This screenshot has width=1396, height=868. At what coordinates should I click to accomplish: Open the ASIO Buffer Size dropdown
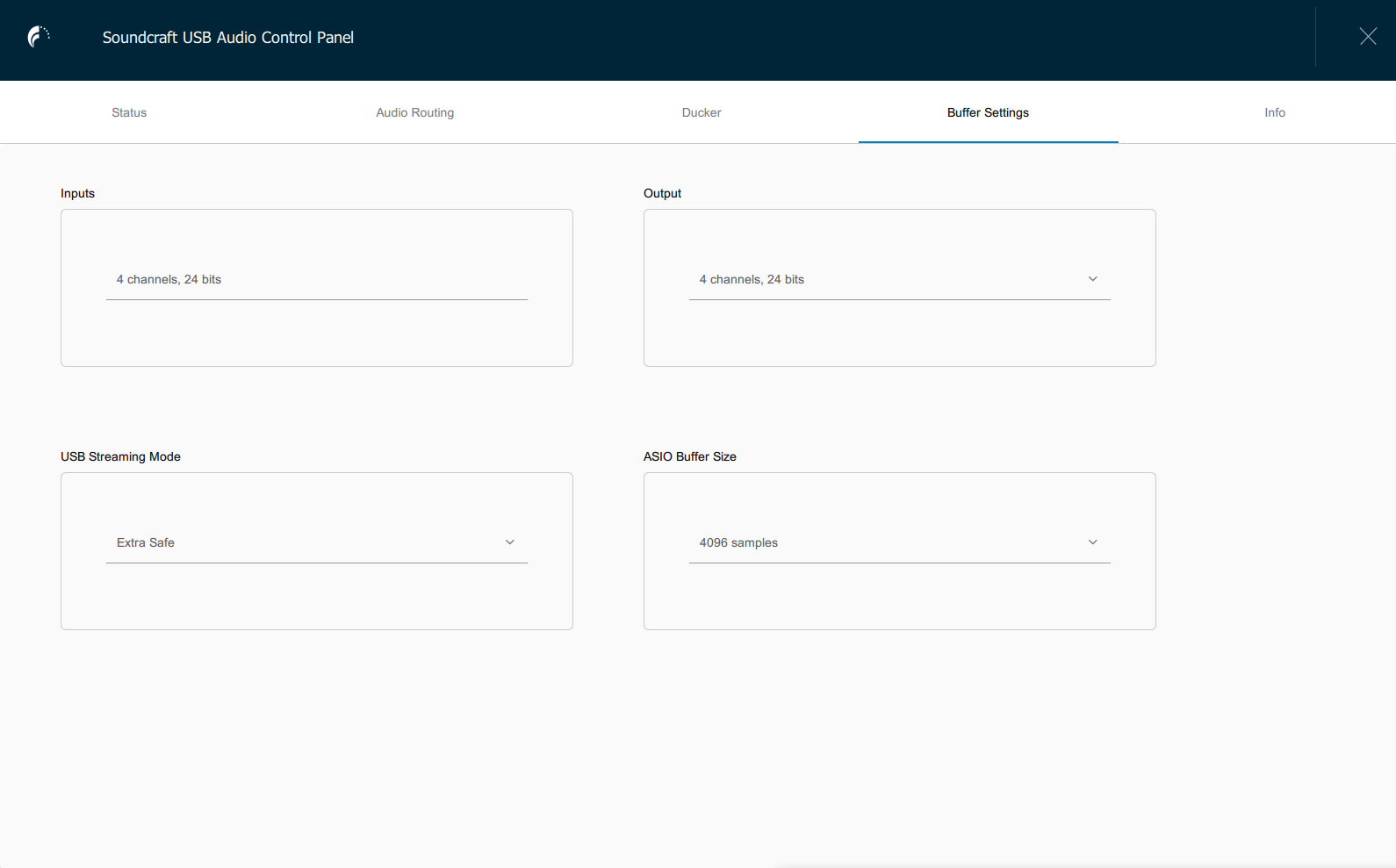coord(900,542)
